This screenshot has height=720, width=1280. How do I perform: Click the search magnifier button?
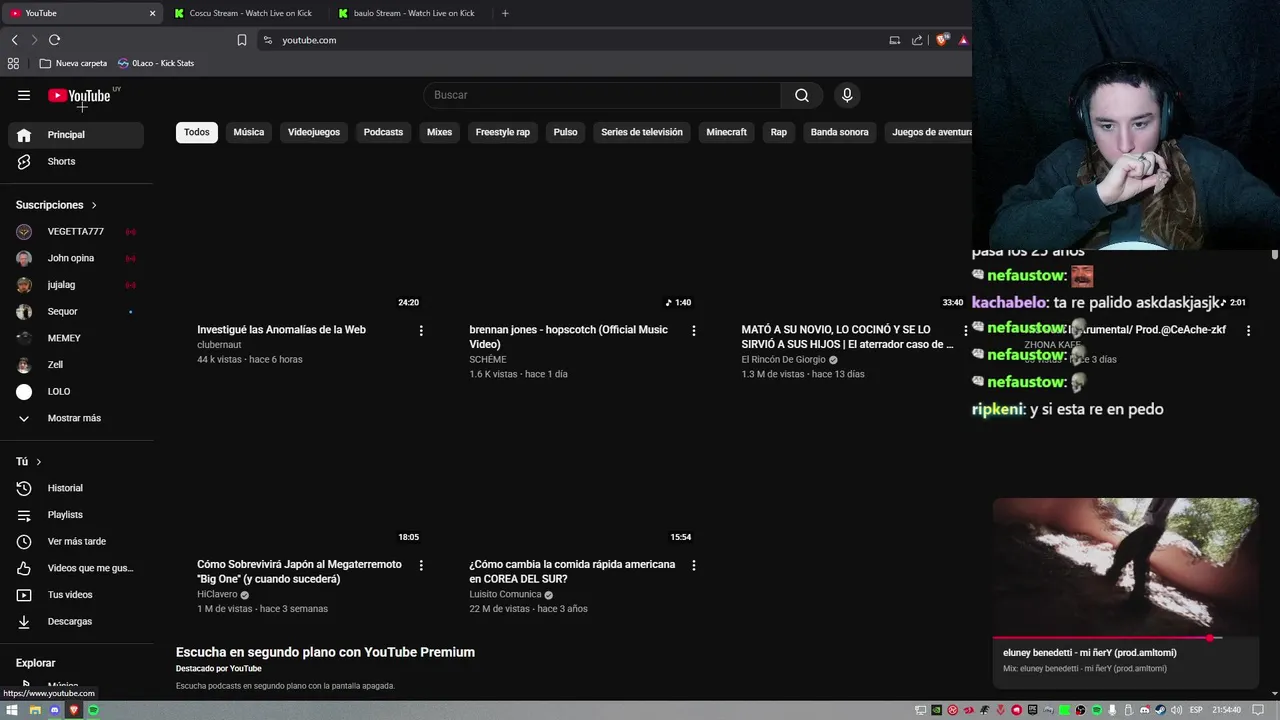pyautogui.click(x=802, y=95)
